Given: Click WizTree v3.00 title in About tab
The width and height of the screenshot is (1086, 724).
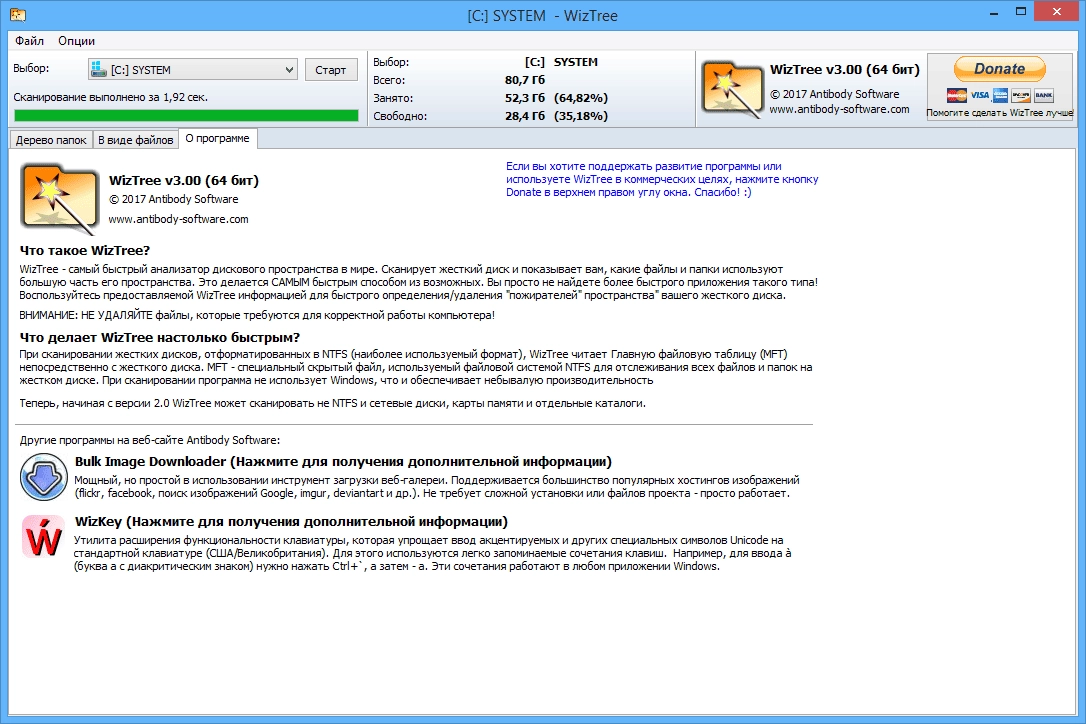Looking at the screenshot, I should tap(184, 180).
